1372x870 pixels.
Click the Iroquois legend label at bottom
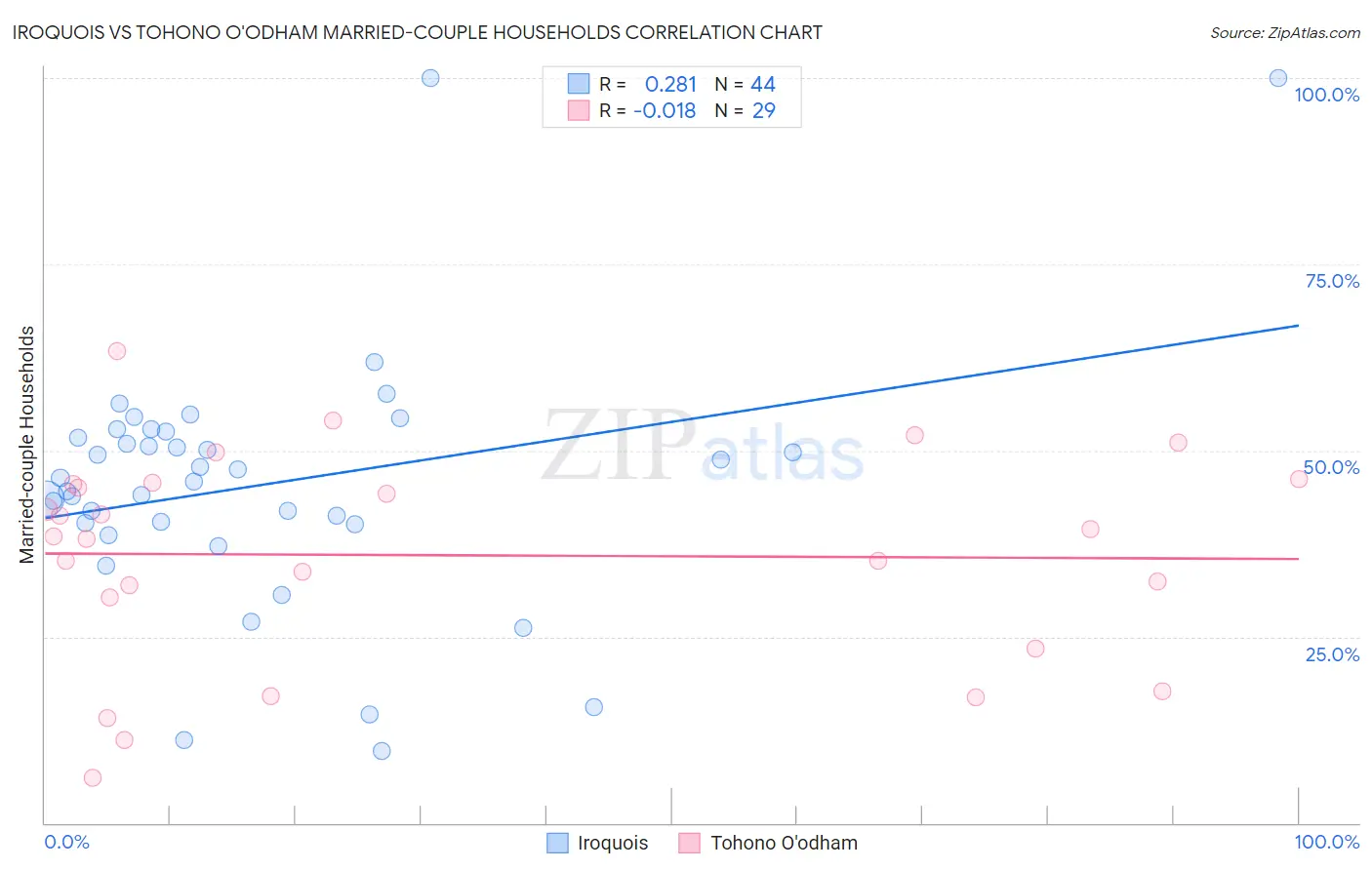click(x=613, y=843)
